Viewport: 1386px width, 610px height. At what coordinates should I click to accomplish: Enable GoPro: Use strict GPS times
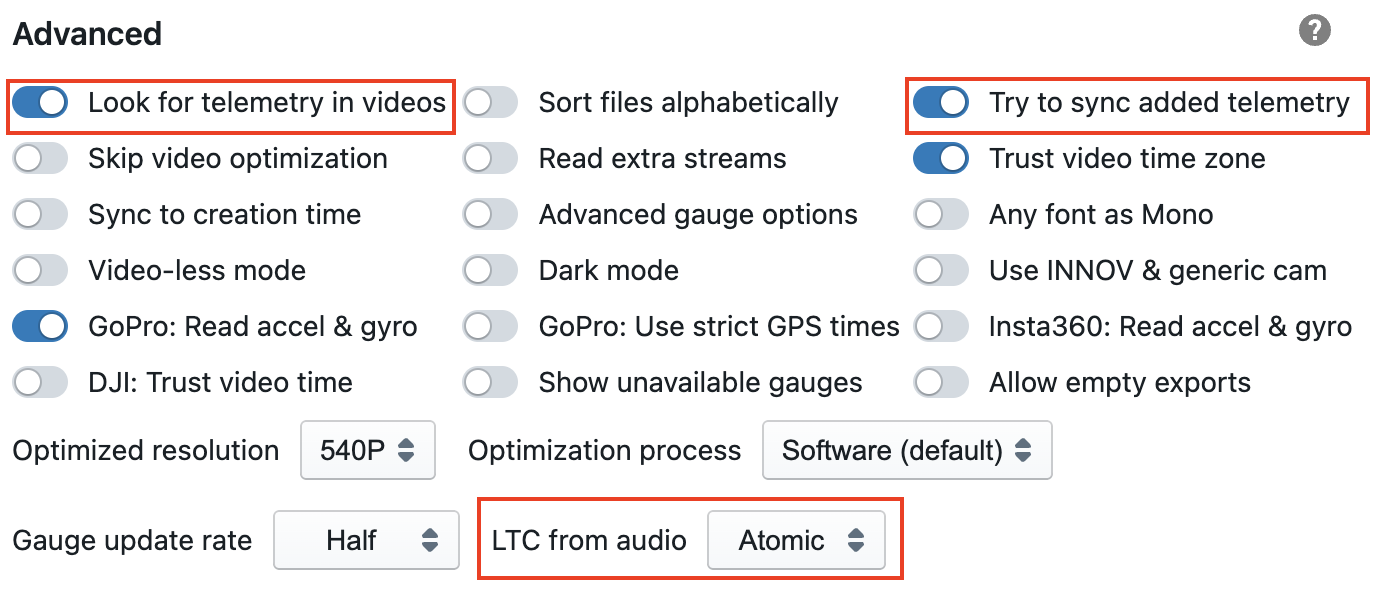(x=490, y=326)
